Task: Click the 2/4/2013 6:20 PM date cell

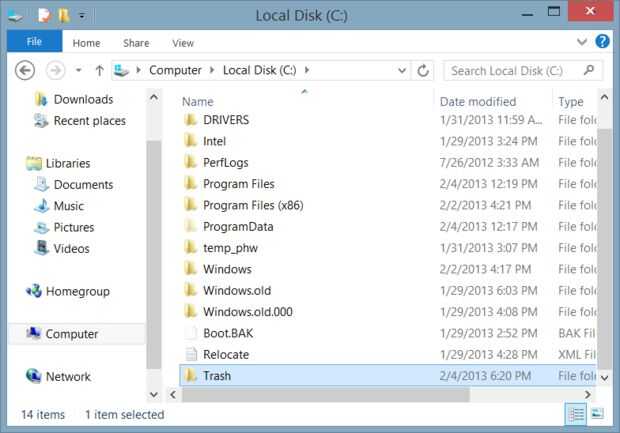Action: tap(485, 376)
